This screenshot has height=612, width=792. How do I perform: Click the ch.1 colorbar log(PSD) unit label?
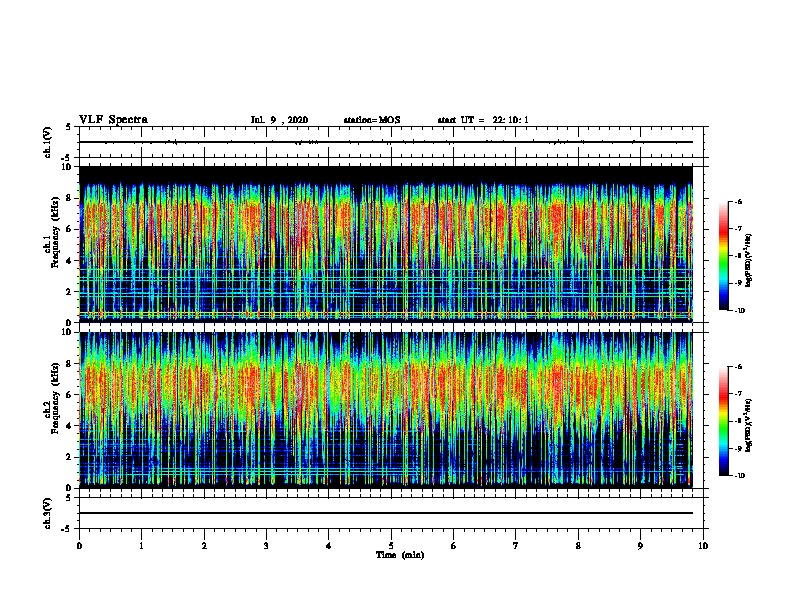[749, 260]
